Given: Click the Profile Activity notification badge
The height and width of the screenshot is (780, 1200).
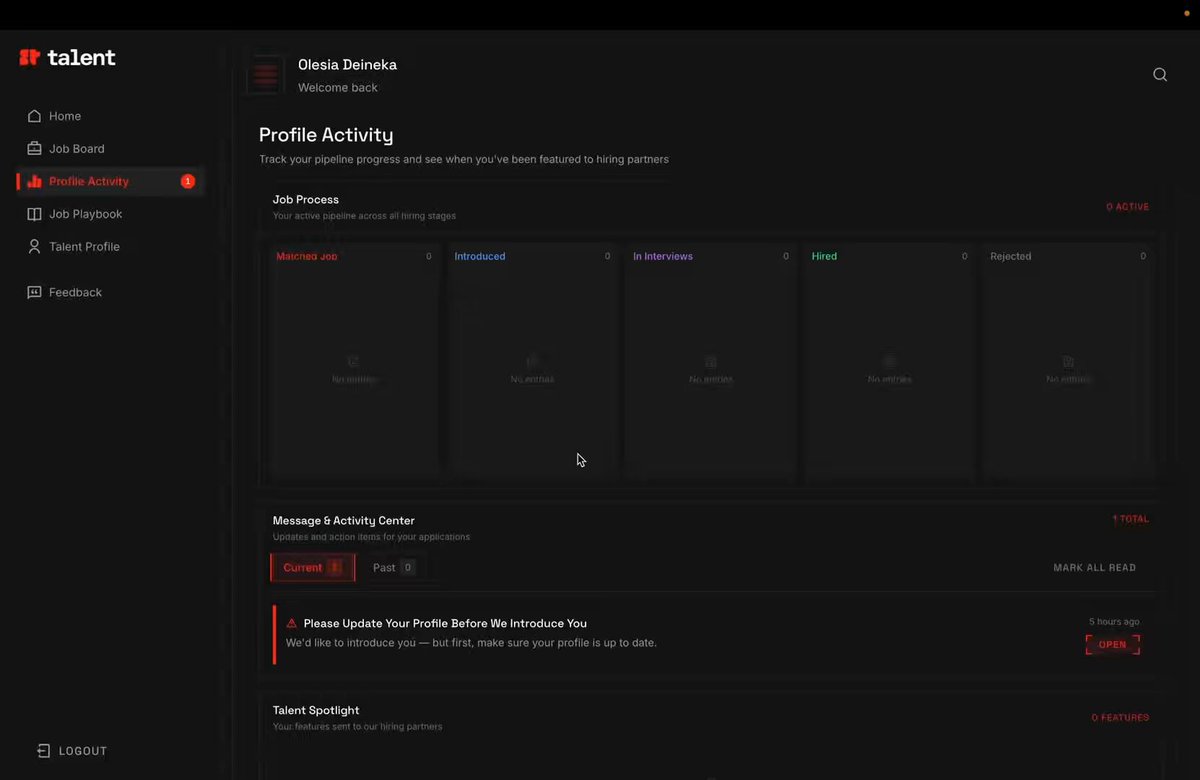Looking at the screenshot, I should [x=187, y=181].
